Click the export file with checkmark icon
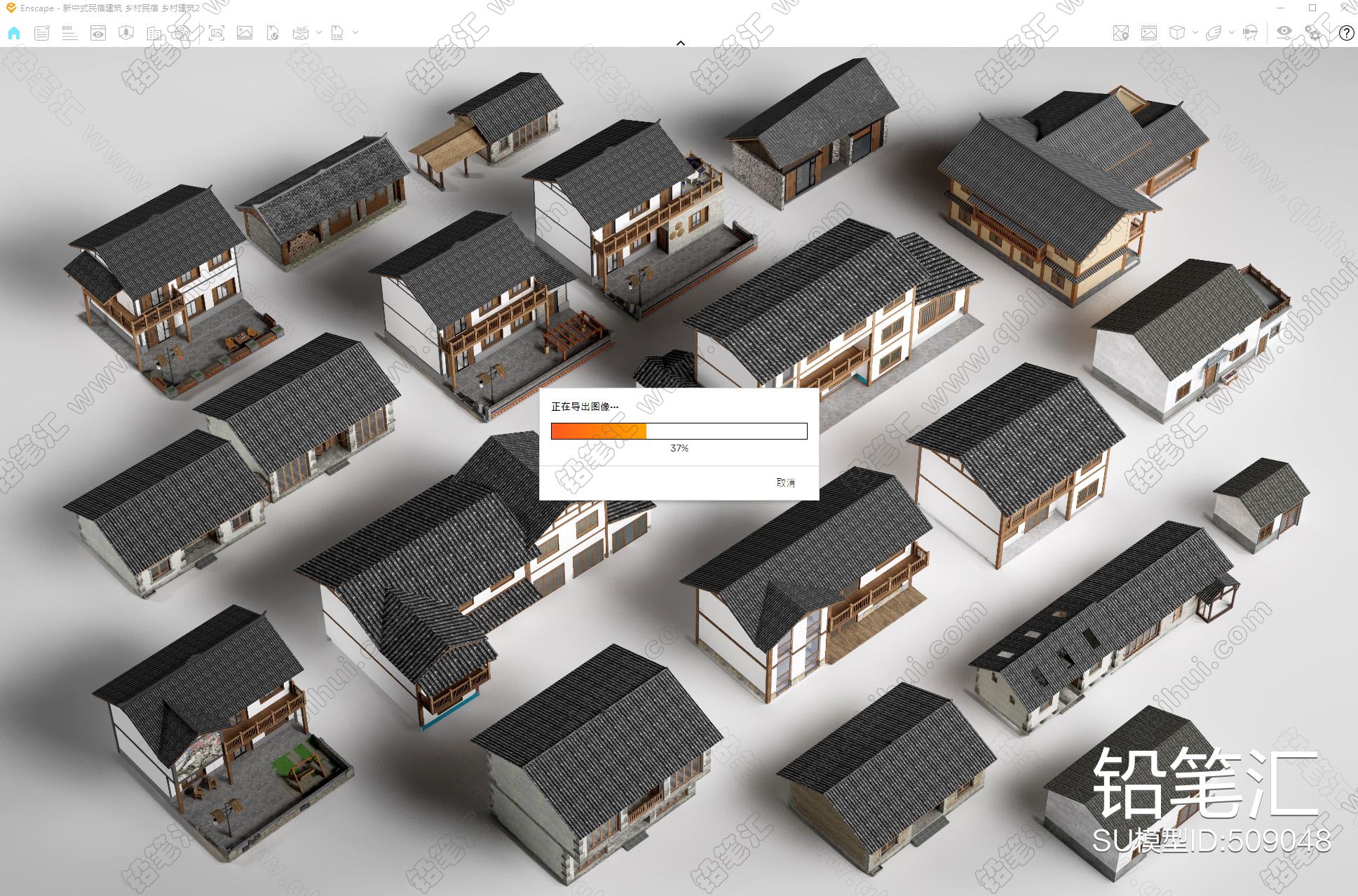 pyautogui.click(x=273, y=33)
